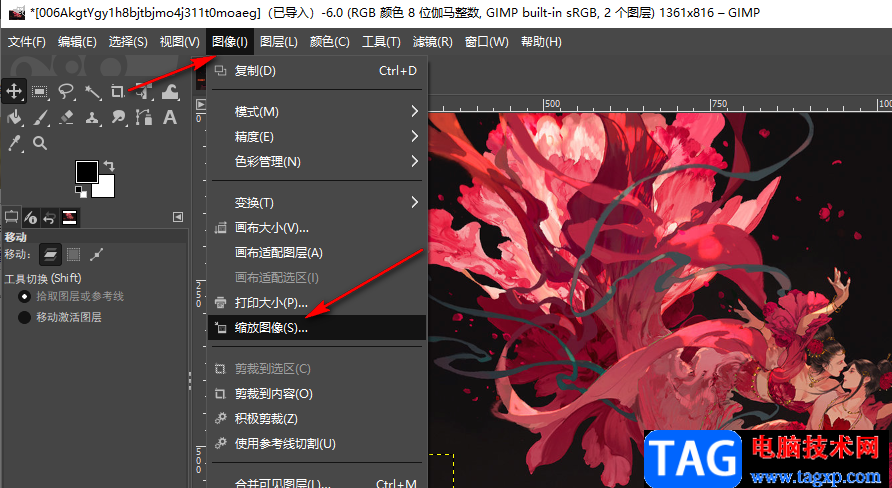Choose 打印大小(P)... menu entry
892x488 pixels.
pyautogui.click(x=317, y=303)
